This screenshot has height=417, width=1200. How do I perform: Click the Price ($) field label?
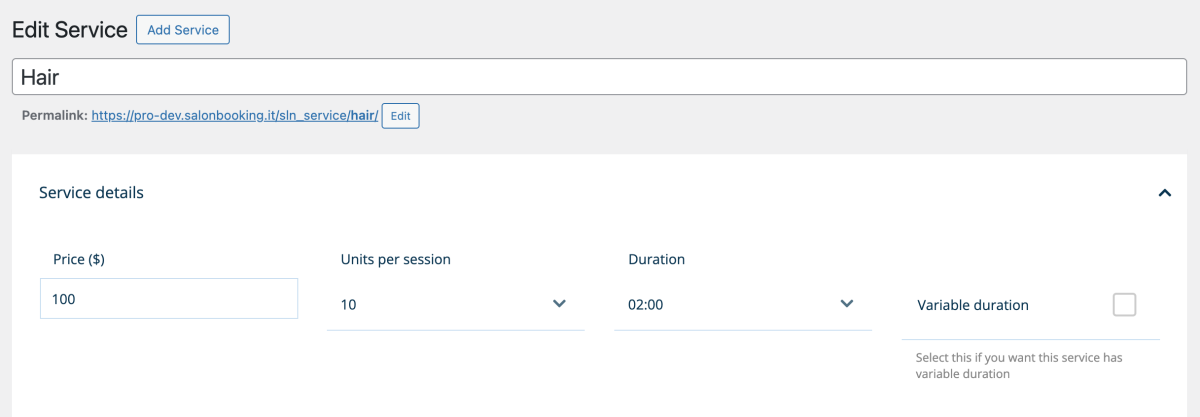coord(79,259)
